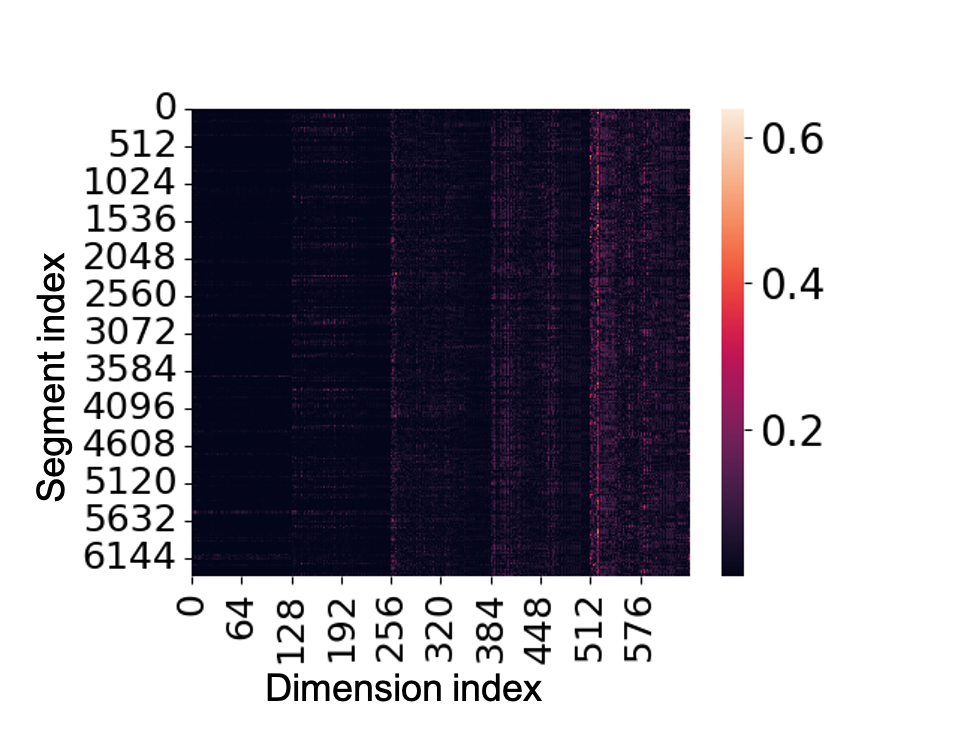Click the y-axis tick label 5120

(130, 482)
